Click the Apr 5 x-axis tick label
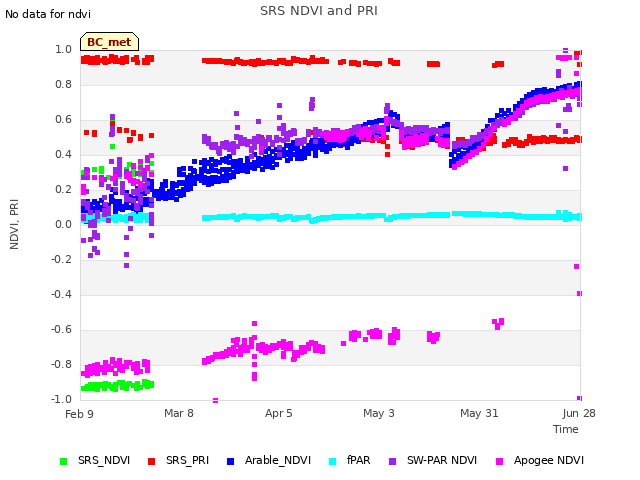 click(x=279, y=413)
